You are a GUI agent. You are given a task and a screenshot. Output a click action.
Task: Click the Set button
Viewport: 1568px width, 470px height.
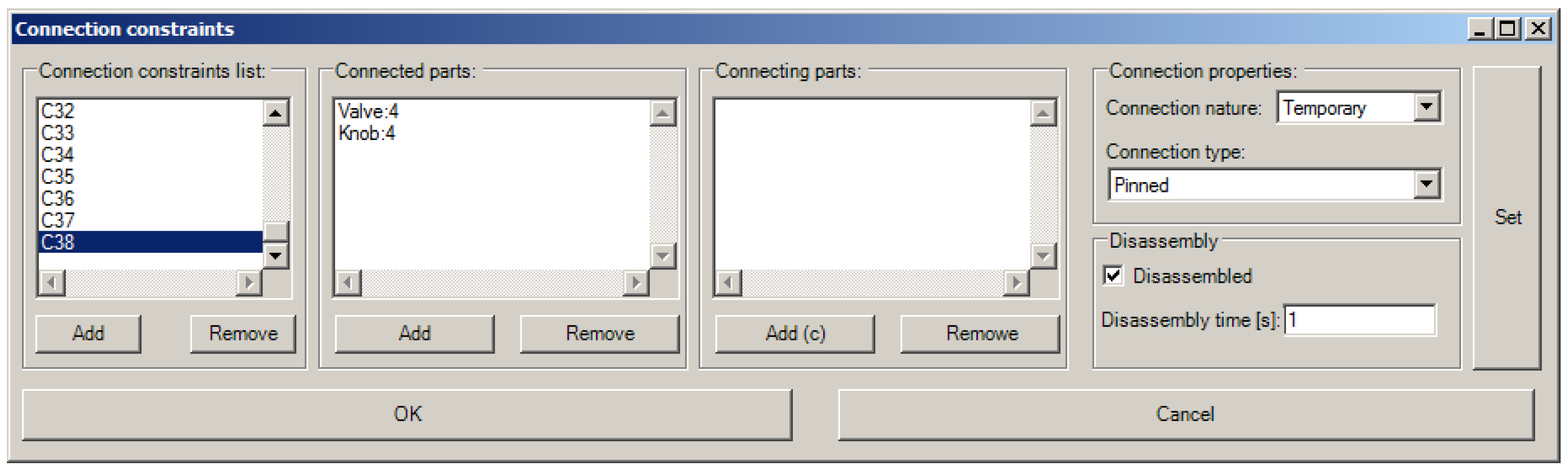1507,217
